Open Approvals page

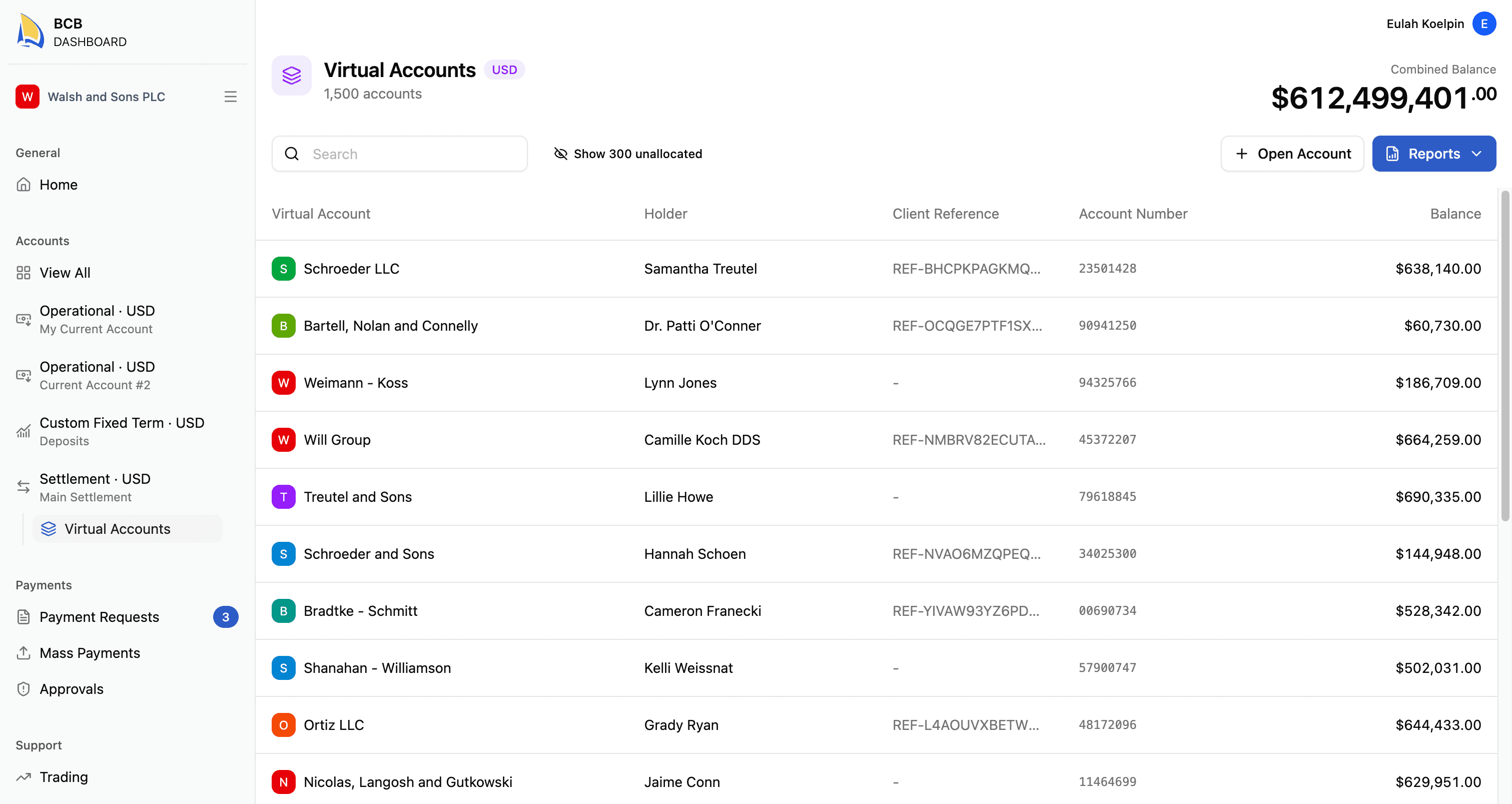[71, 689]
